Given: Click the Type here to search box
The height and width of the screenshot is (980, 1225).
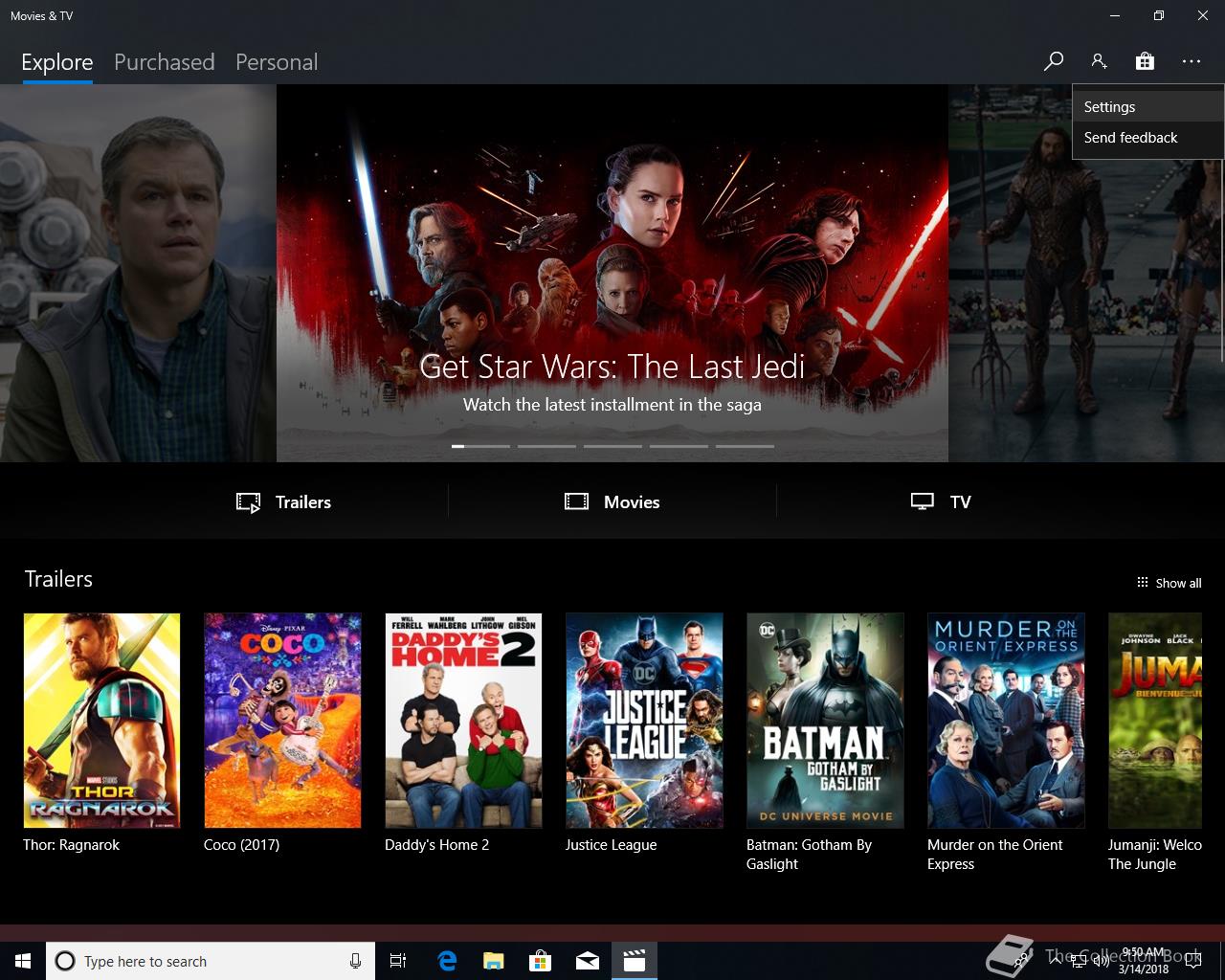Looking at the screenshot, I should [209, 961].
